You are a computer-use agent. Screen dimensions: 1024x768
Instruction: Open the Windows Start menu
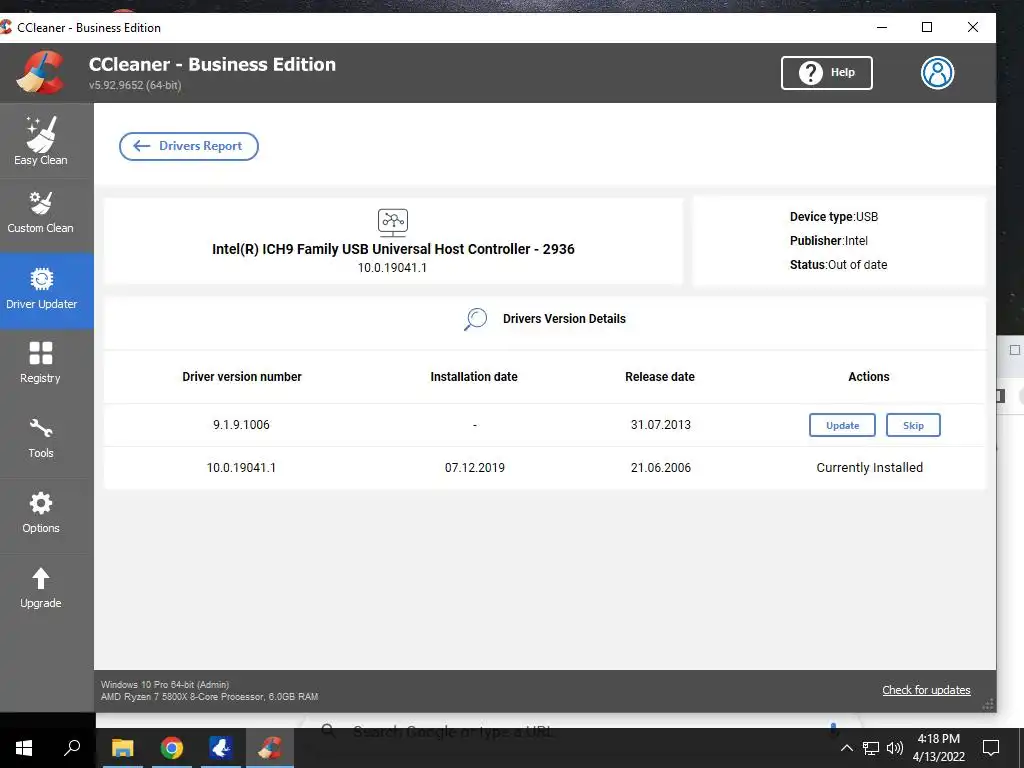click(x=24, y=748)
